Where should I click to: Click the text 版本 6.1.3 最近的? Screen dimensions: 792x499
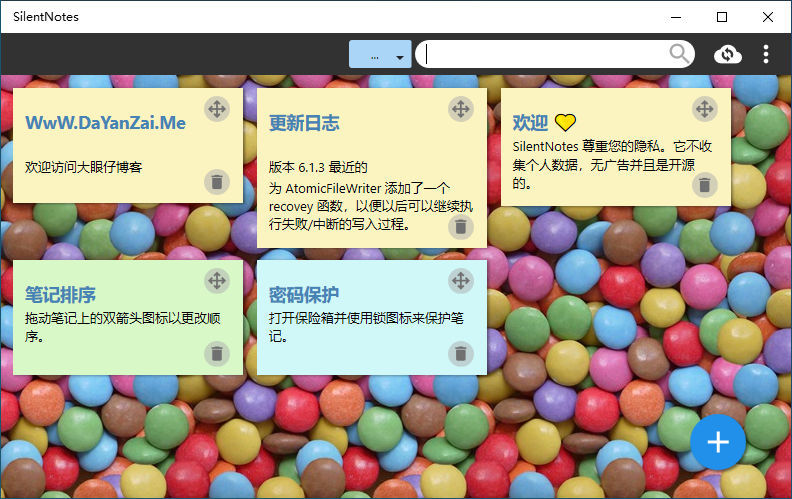pyautogui.click(x=318, y=167)
